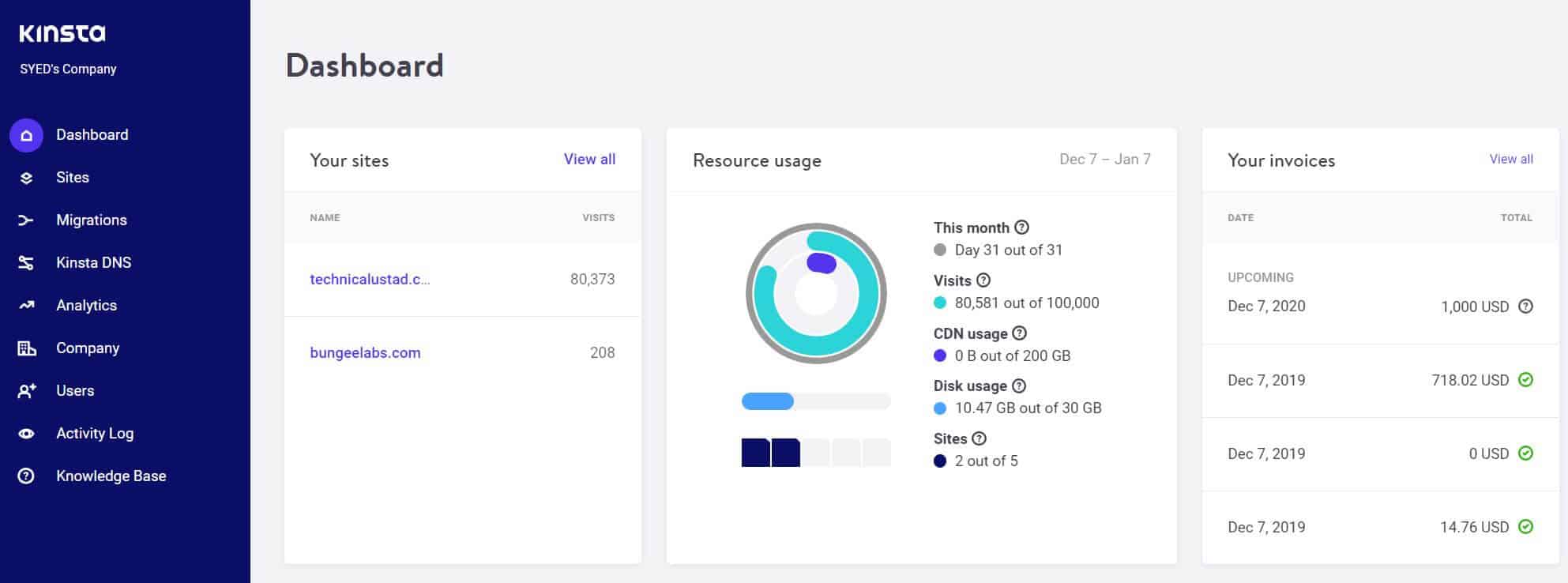This screenshot has width=1568, height=583.
Task: Go to Migrations page
Action: tap(91, 220)
